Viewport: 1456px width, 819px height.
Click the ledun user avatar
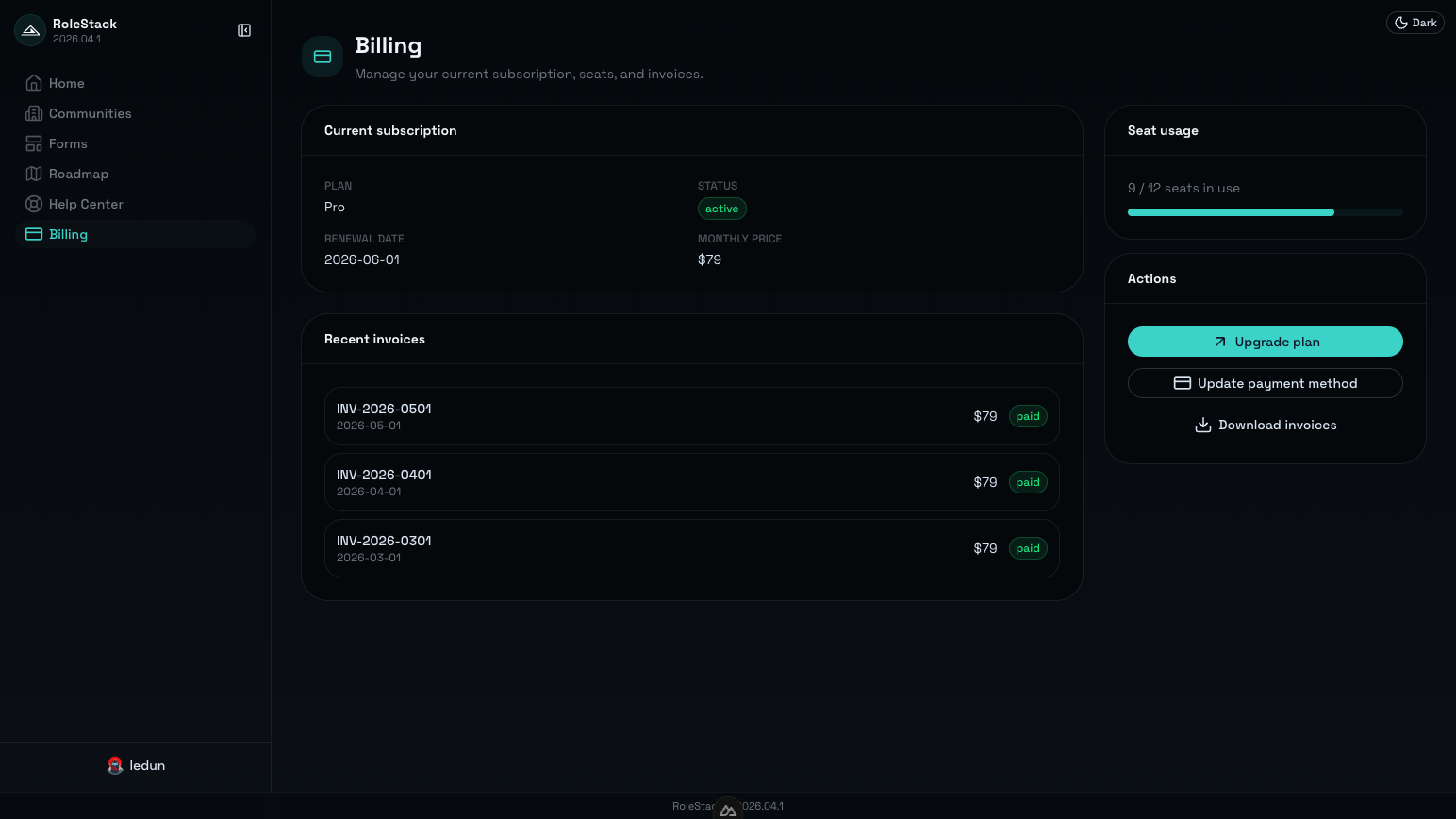point(115,765)
